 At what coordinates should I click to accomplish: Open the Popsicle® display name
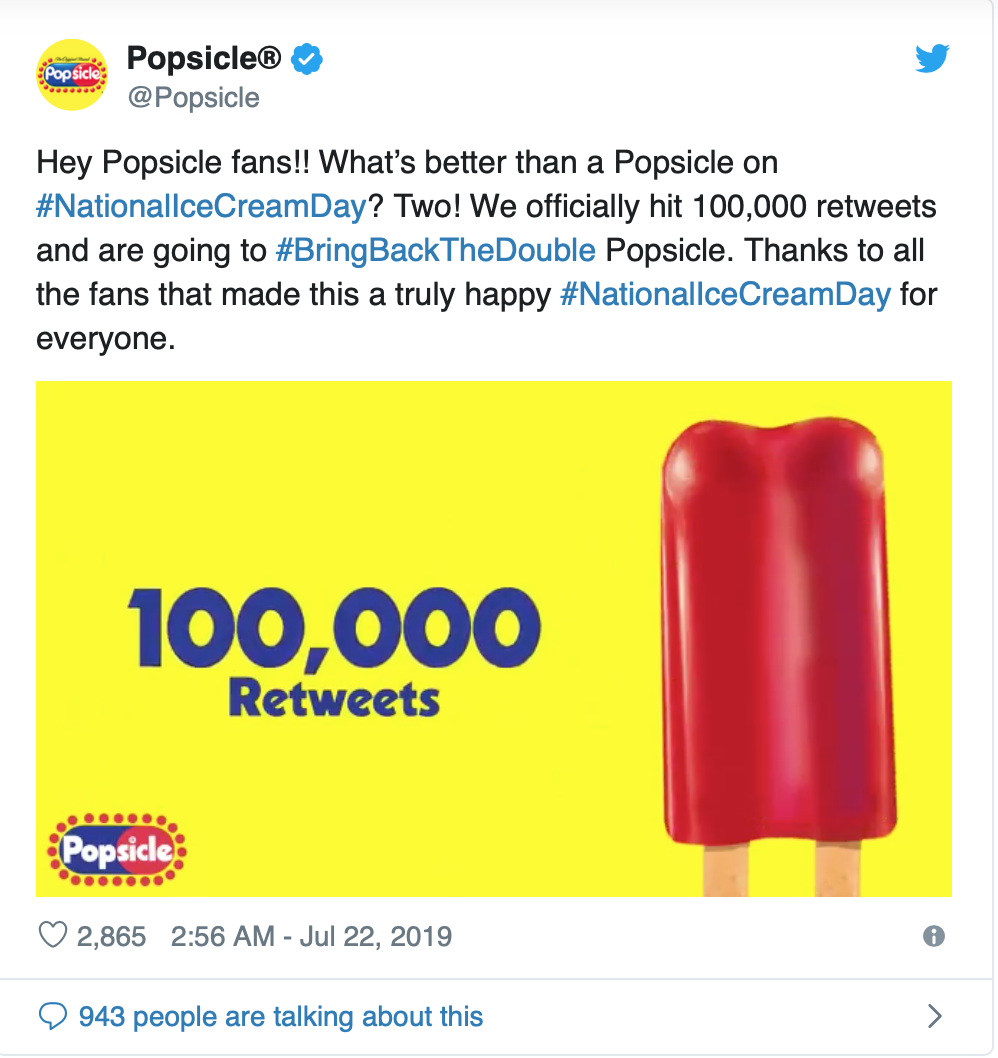pyautogui.click(x=204, y=58)
